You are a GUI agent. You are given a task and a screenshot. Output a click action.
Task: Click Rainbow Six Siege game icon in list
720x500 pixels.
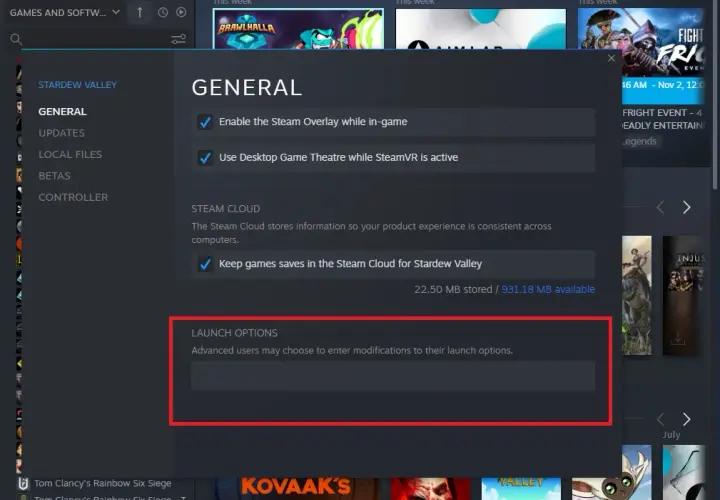(x=23, y=483)
